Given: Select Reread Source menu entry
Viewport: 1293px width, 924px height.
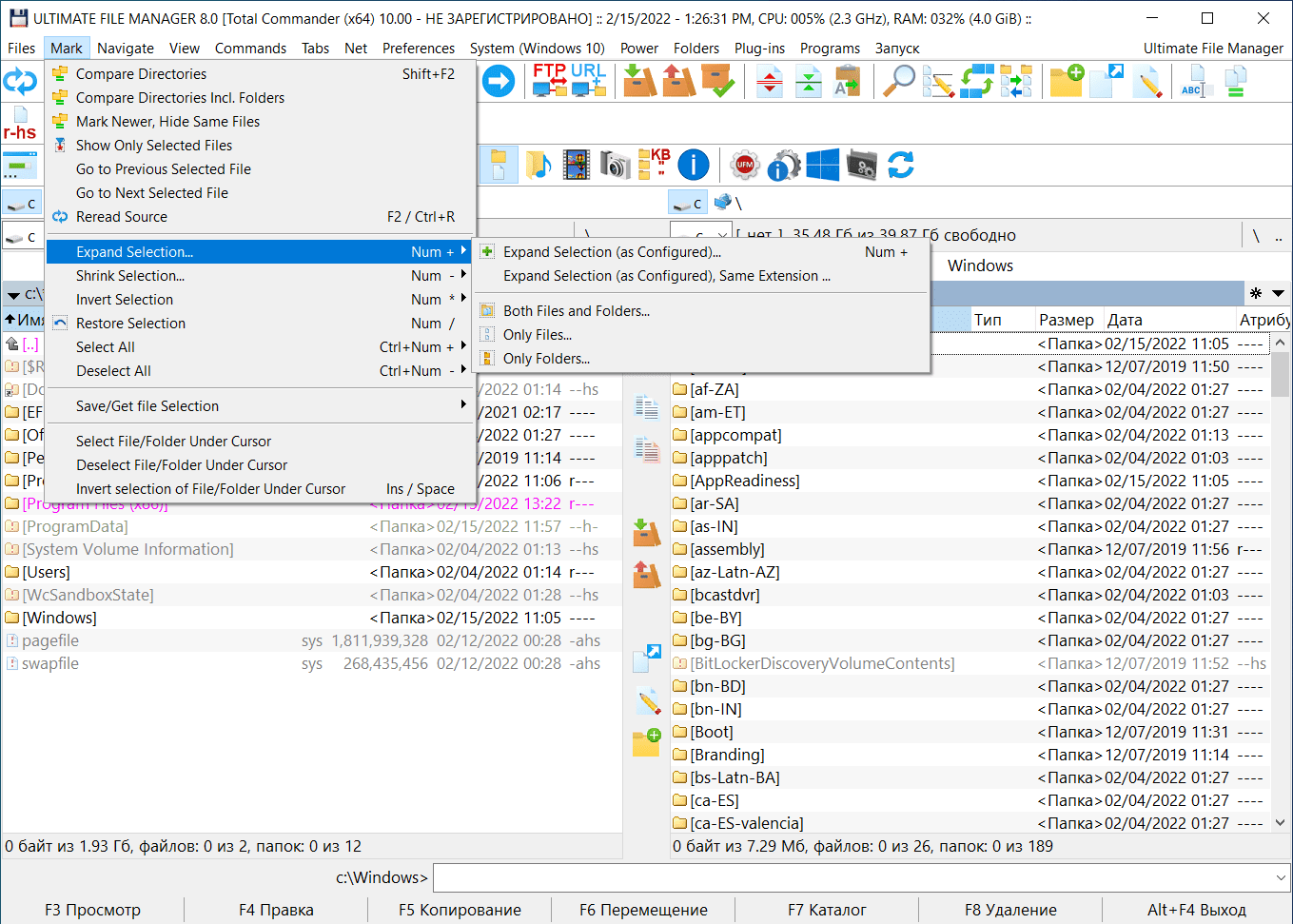Looking at the screenshot, I should tap(260, 216).
